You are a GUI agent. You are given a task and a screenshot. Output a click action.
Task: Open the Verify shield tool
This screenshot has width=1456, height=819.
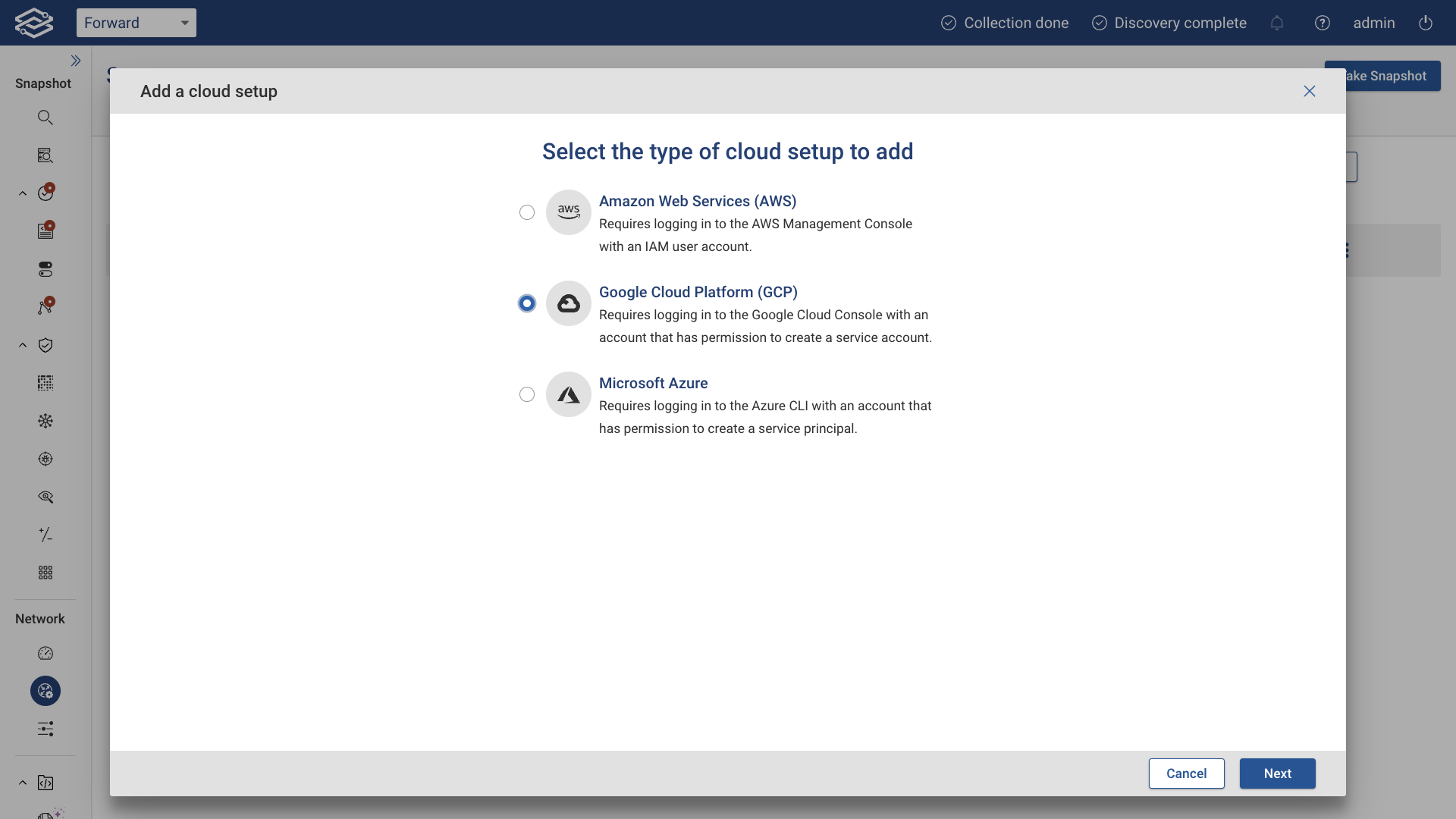45,345
